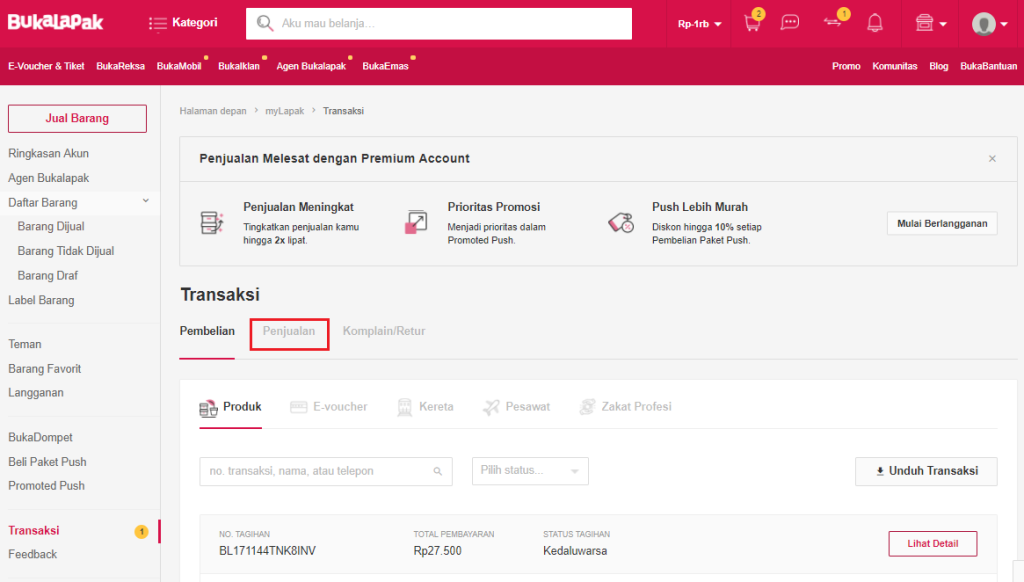This screenshot has height=582, width=1024.
Task: Click the search icon in transaction filter
Action: click(x=438, y=472)
